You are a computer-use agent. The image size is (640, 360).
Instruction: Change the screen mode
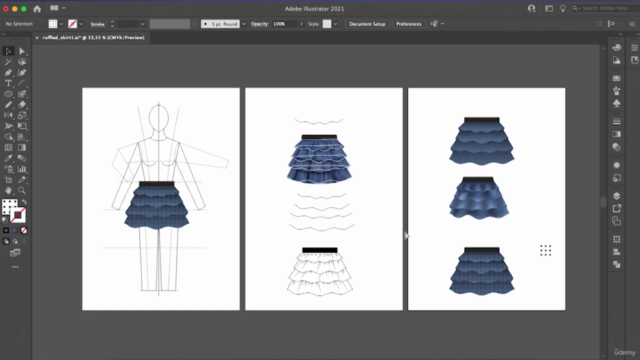[x=15, y=253]
